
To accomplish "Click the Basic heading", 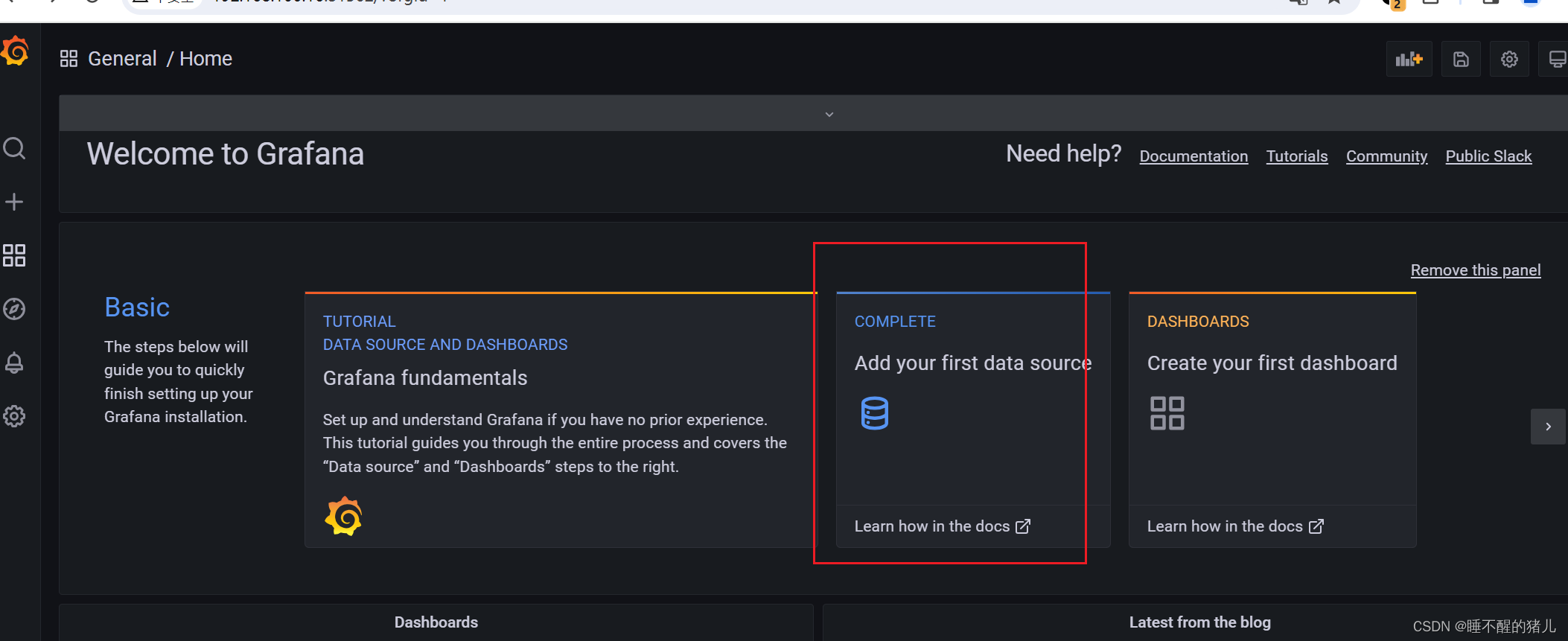I will tap(137, 307).
